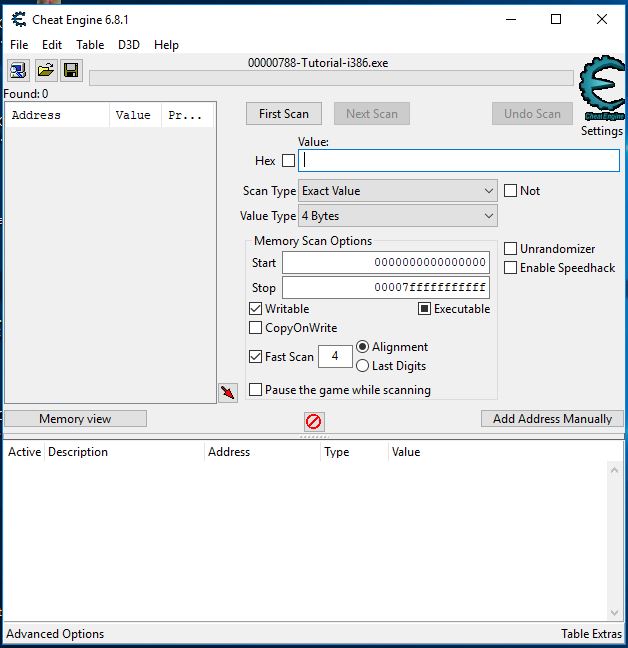Open the Help menu
The image size is (628, 648).
[166, 45]
